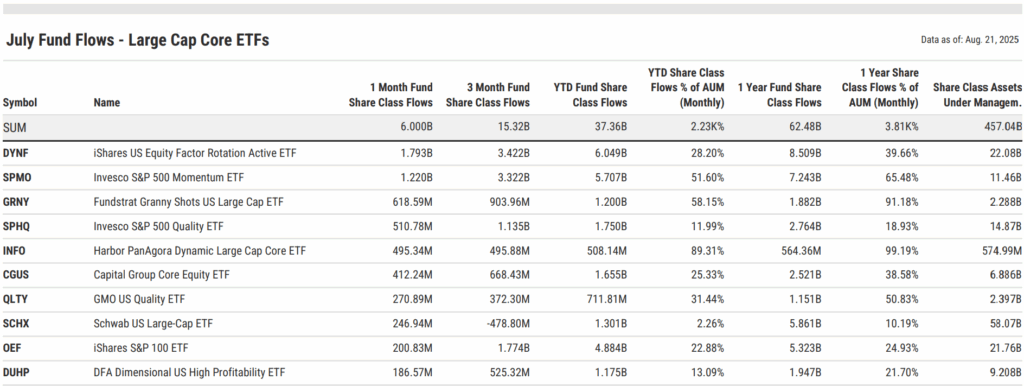This screenshot has height=386, width=1024.
Task: Click GMO US Quality ETF name
Action: (x=139, y=299)
